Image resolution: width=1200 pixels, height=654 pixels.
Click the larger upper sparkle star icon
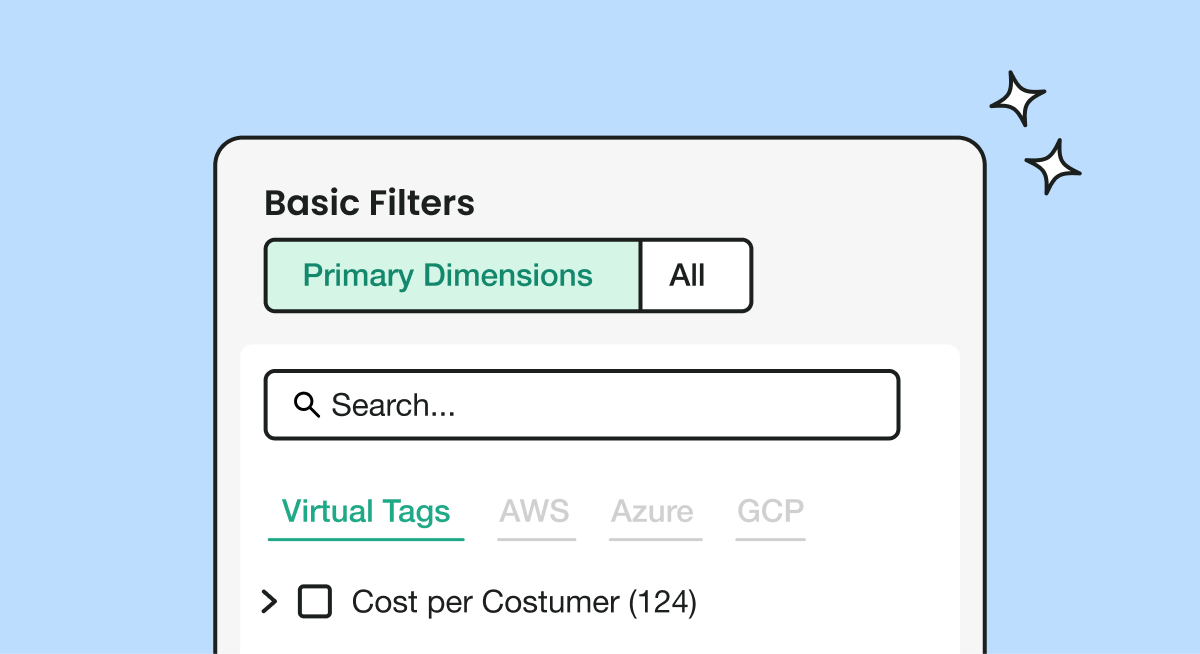click(x=1017, y=98)
